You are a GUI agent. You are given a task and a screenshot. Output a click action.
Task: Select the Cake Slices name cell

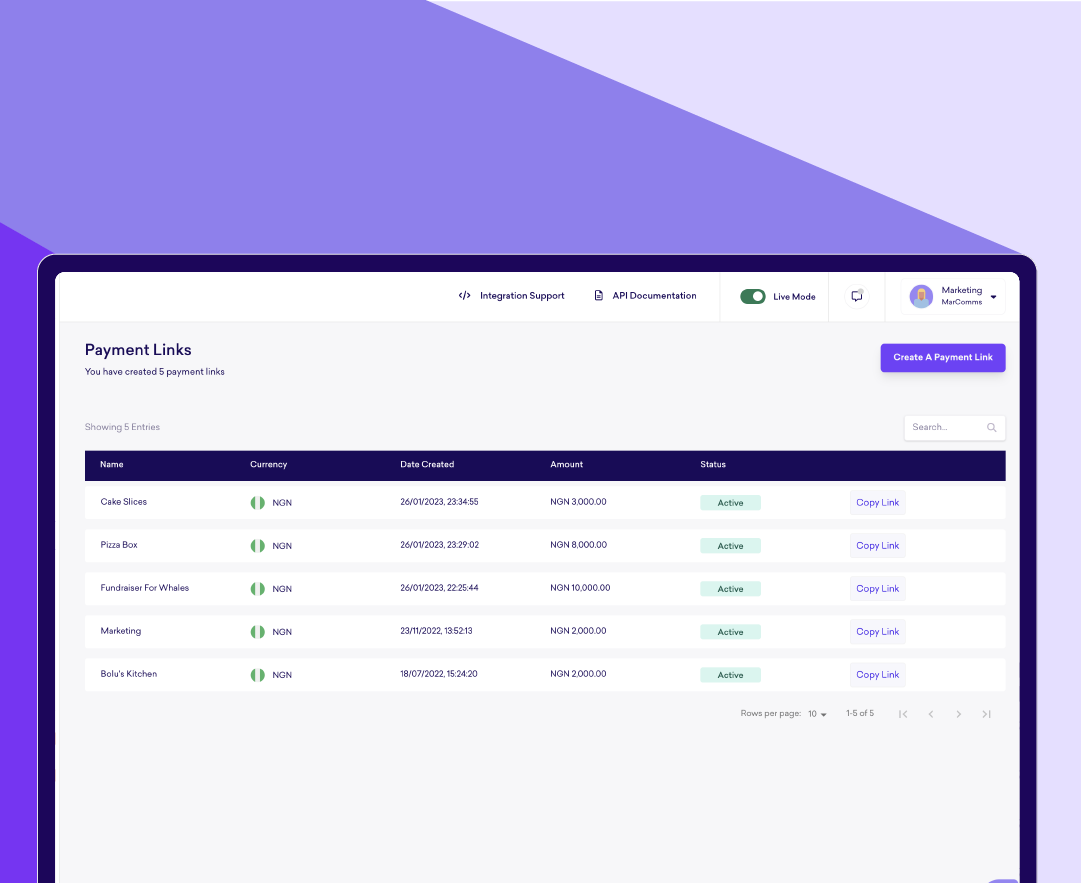click(x=123, y=502)
